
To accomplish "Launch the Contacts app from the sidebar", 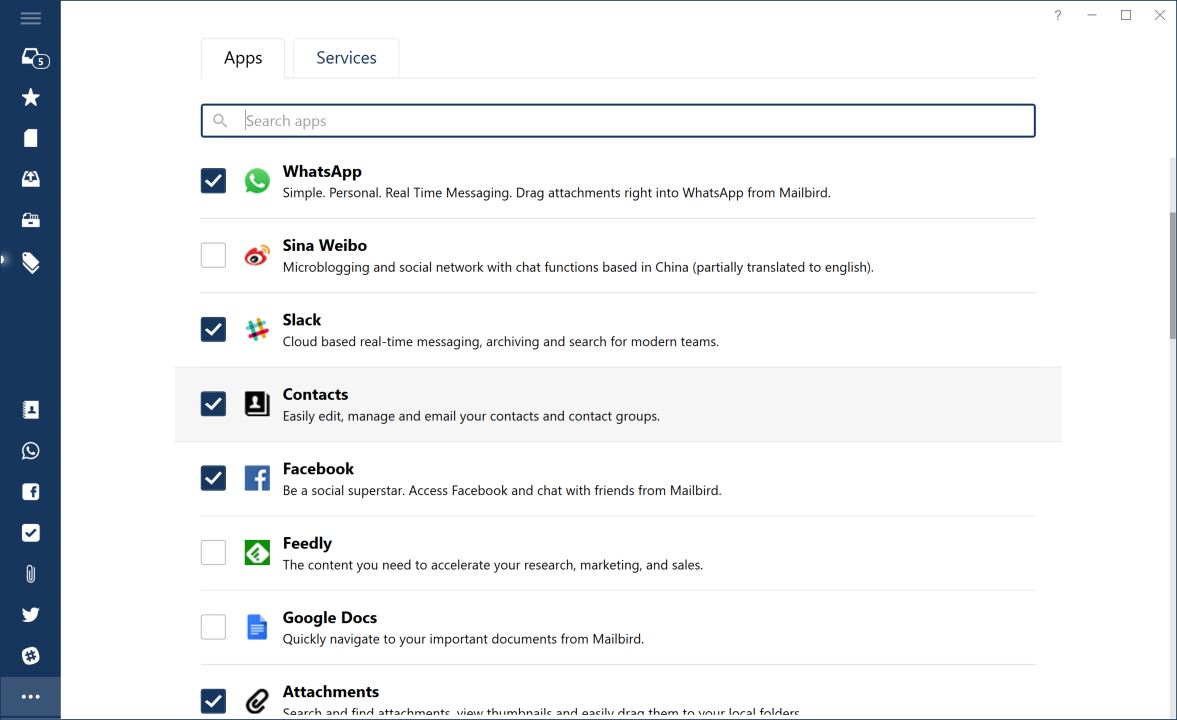I will pyautogui.click(x=31, y=410).
